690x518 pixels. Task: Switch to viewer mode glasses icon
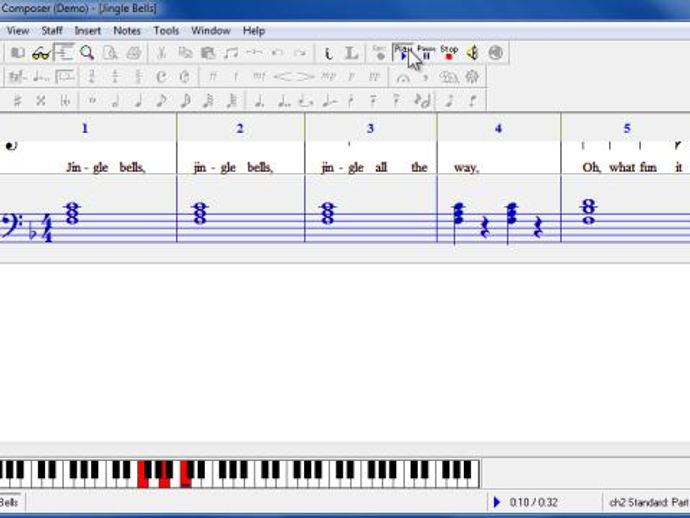coord(41,53)
